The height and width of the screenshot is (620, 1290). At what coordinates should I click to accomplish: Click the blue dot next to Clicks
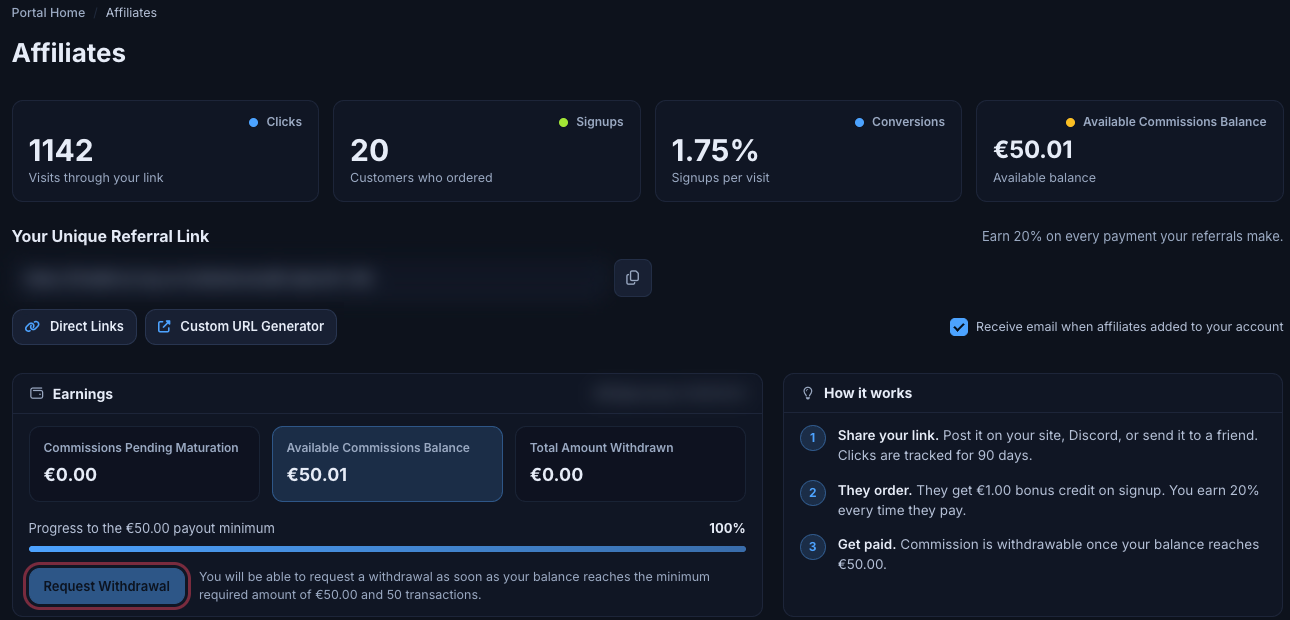click(254, 122)
